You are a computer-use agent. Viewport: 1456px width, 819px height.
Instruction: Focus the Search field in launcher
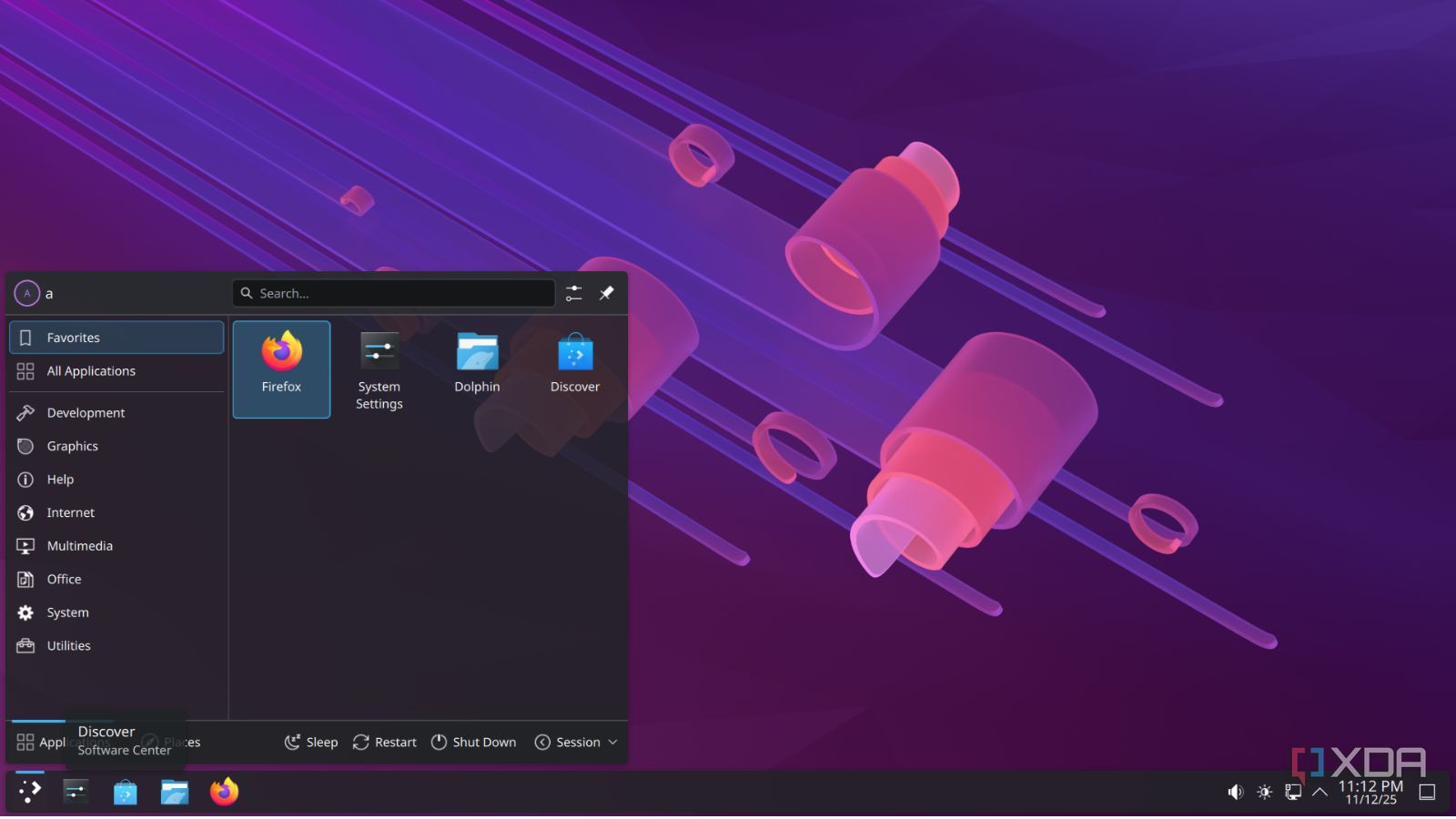coord(393,293)
